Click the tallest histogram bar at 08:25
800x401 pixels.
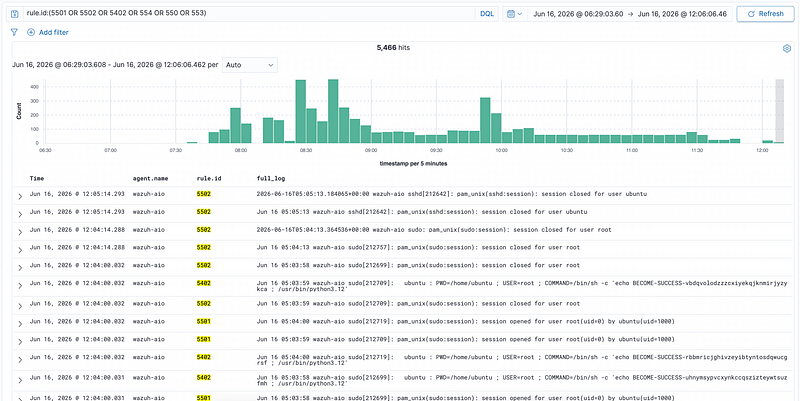click(x=301, y=111)
